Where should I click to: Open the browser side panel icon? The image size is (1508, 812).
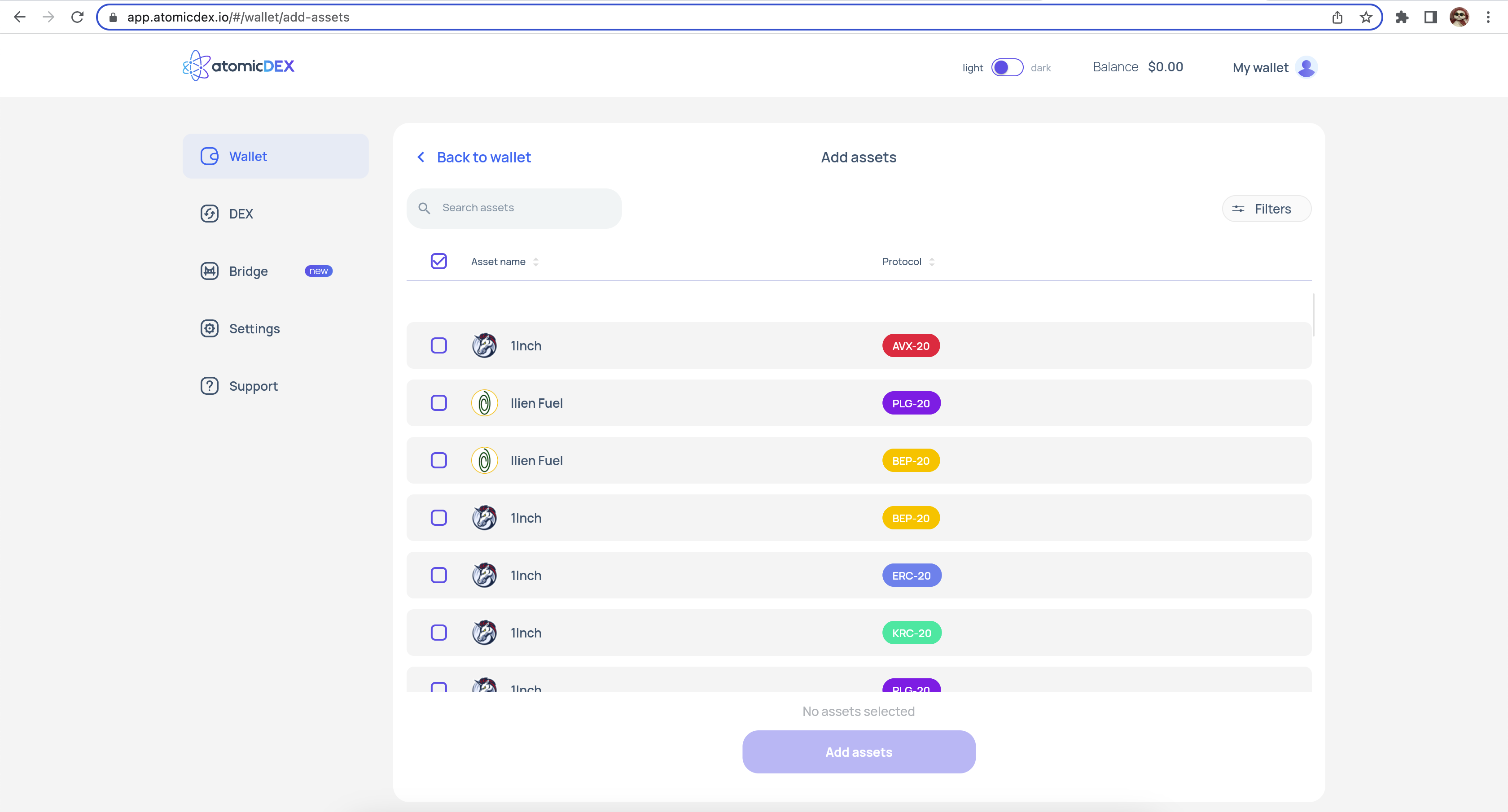[1430, 17]
